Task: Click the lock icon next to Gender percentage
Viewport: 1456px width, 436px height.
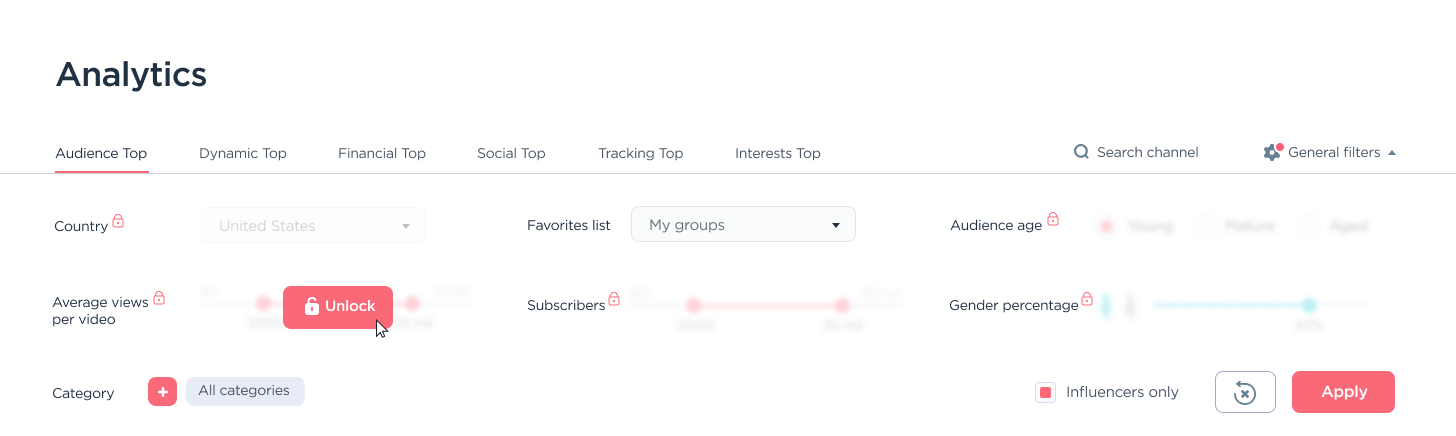Action: click(x=1087, y=299)
